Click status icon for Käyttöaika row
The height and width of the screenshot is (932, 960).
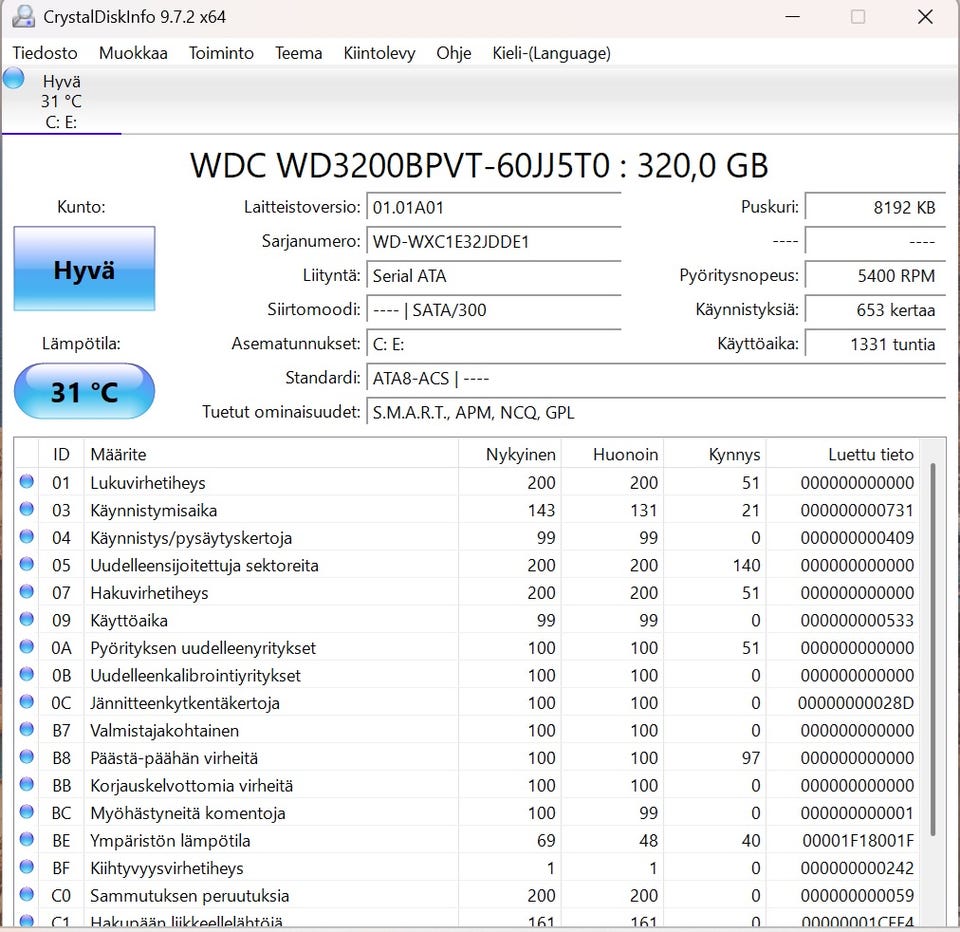[27, 620]
